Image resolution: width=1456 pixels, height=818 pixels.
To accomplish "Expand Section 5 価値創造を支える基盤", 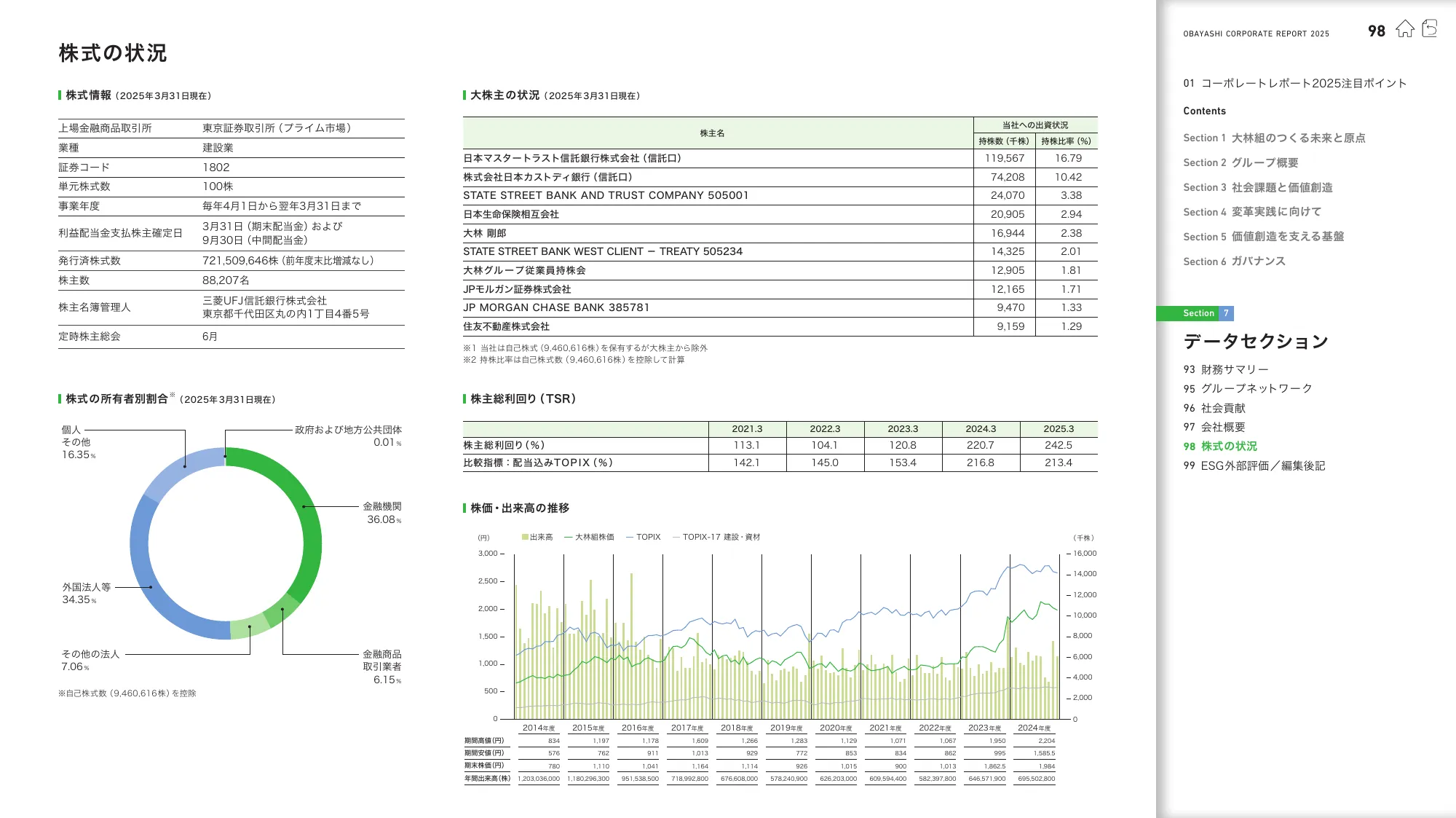I will [x=1265, y=236].
